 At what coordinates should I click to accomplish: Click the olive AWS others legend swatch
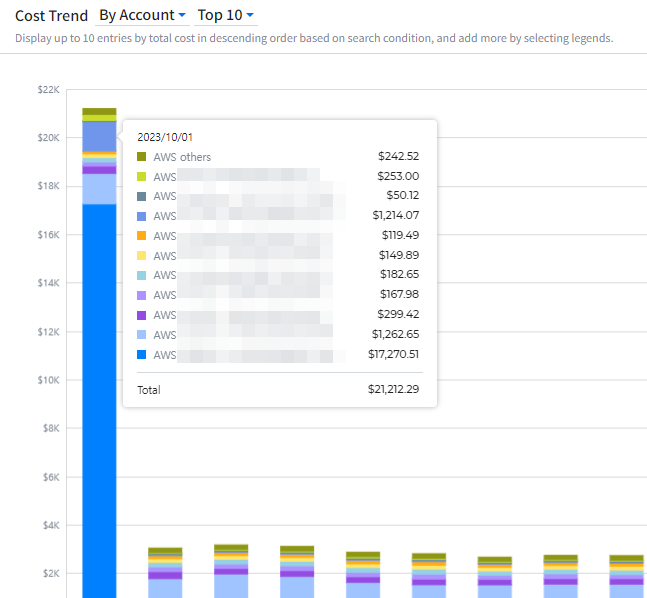(x=142, y=157)
